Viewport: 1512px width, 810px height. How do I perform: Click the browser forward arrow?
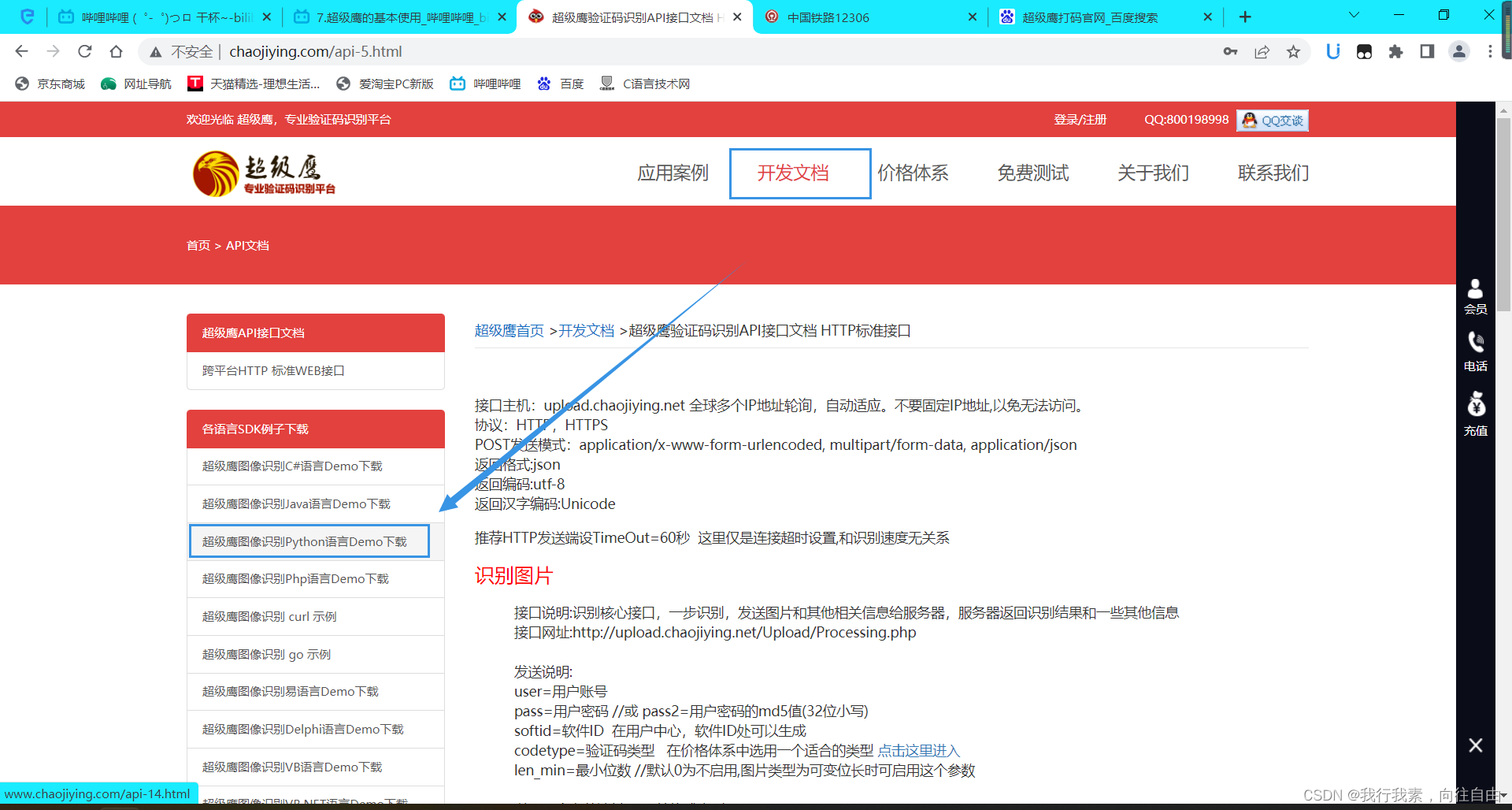tap(53, 51)
